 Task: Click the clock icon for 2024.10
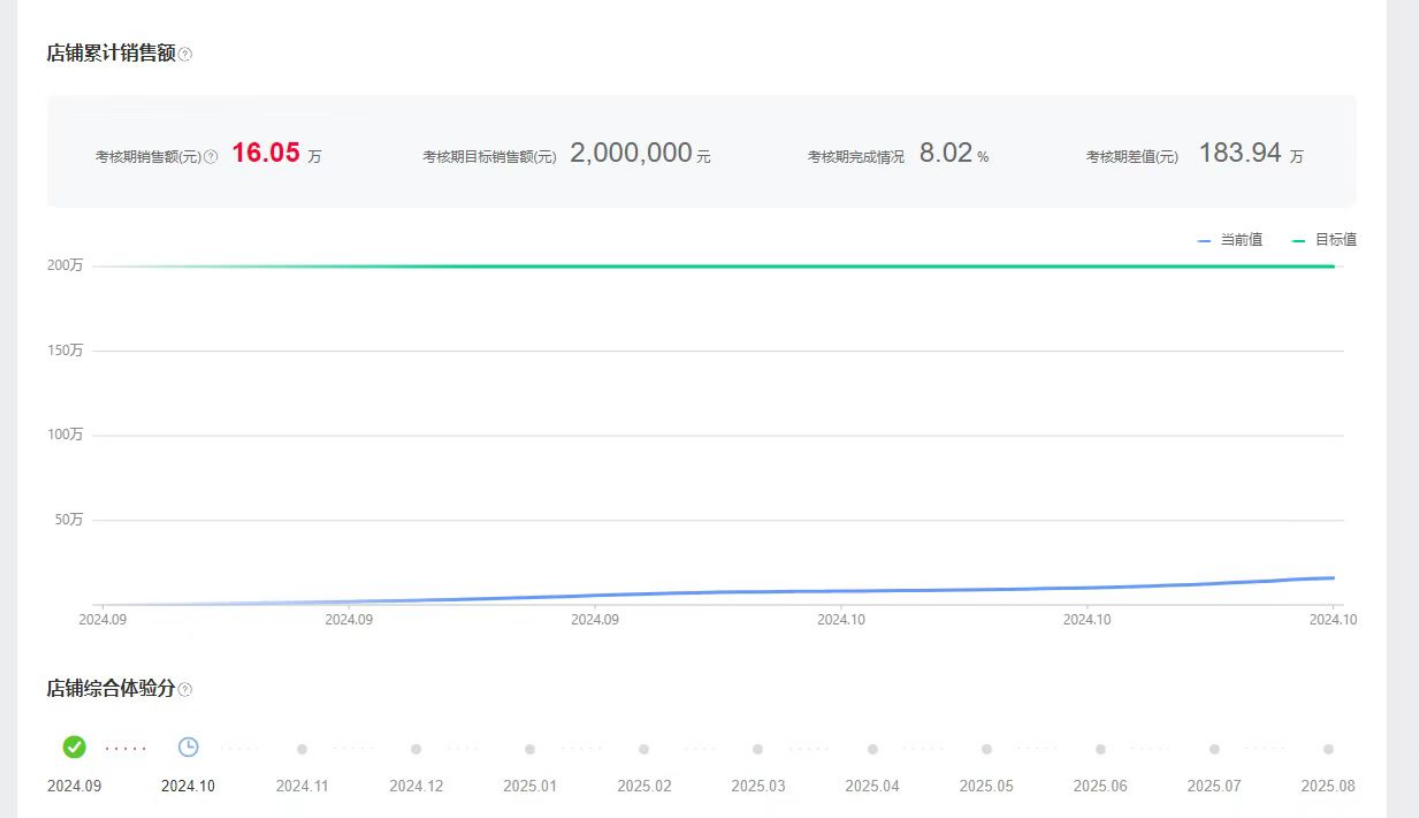pos(188,747)
